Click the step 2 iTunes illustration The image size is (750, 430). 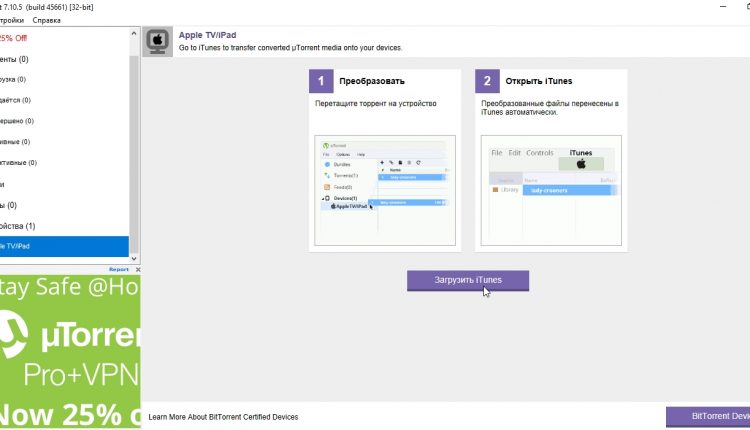tap(551, 190)
